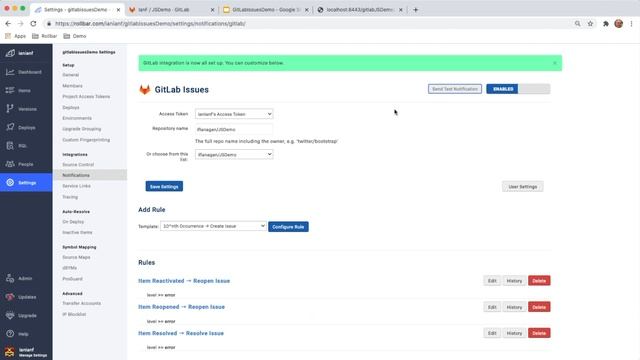640x360 pixels.
Task: Open the Demo bookmarks folder
Action: click(x=75, y=36)
